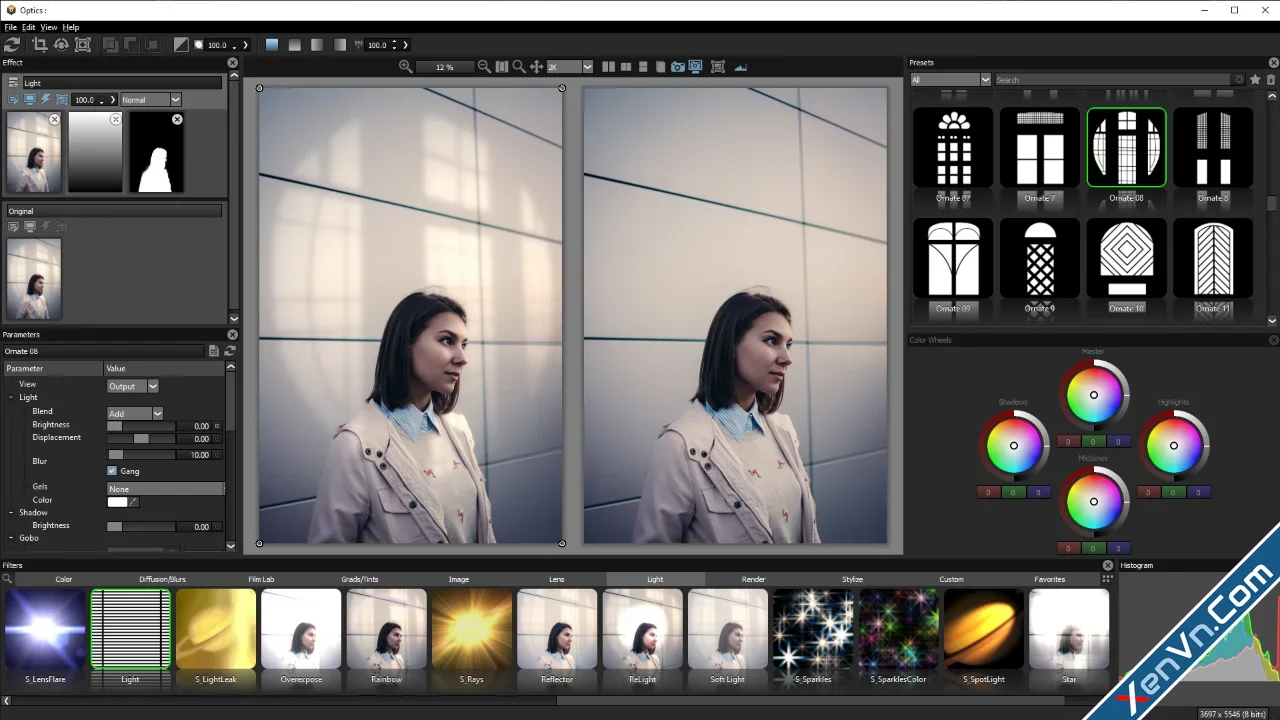Click the reset parameters icon in the Parameters panel
This screenshot has width=1280, height=720.
[x=229, y=351]
